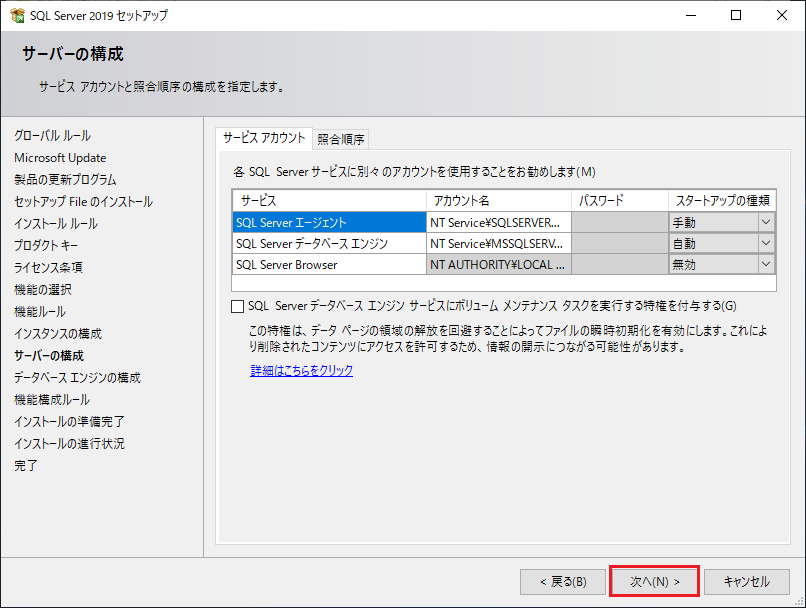Click the 次へ(N) button
806x608 pixels.
pos(654,581)
